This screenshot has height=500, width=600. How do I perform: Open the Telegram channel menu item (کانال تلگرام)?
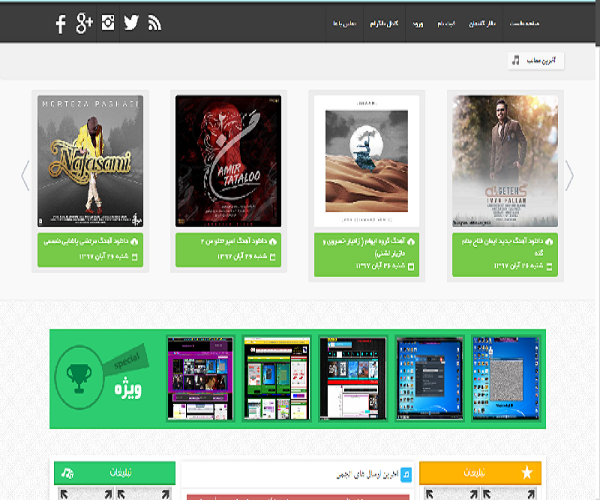384,24
